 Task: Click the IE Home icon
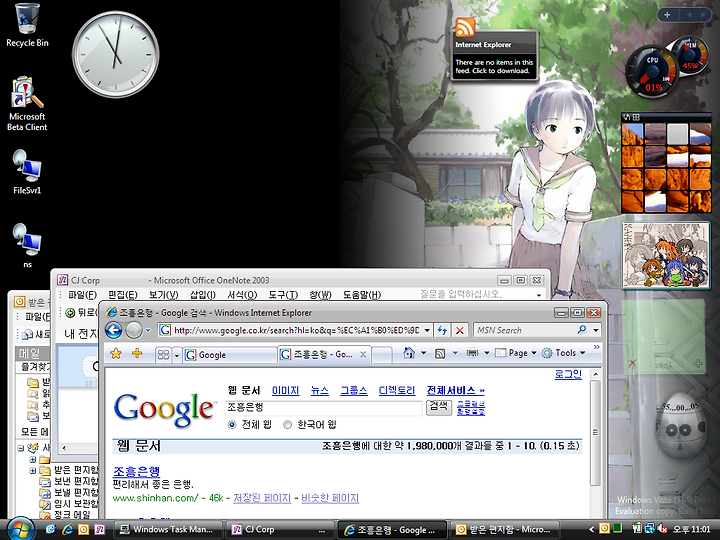409,353
